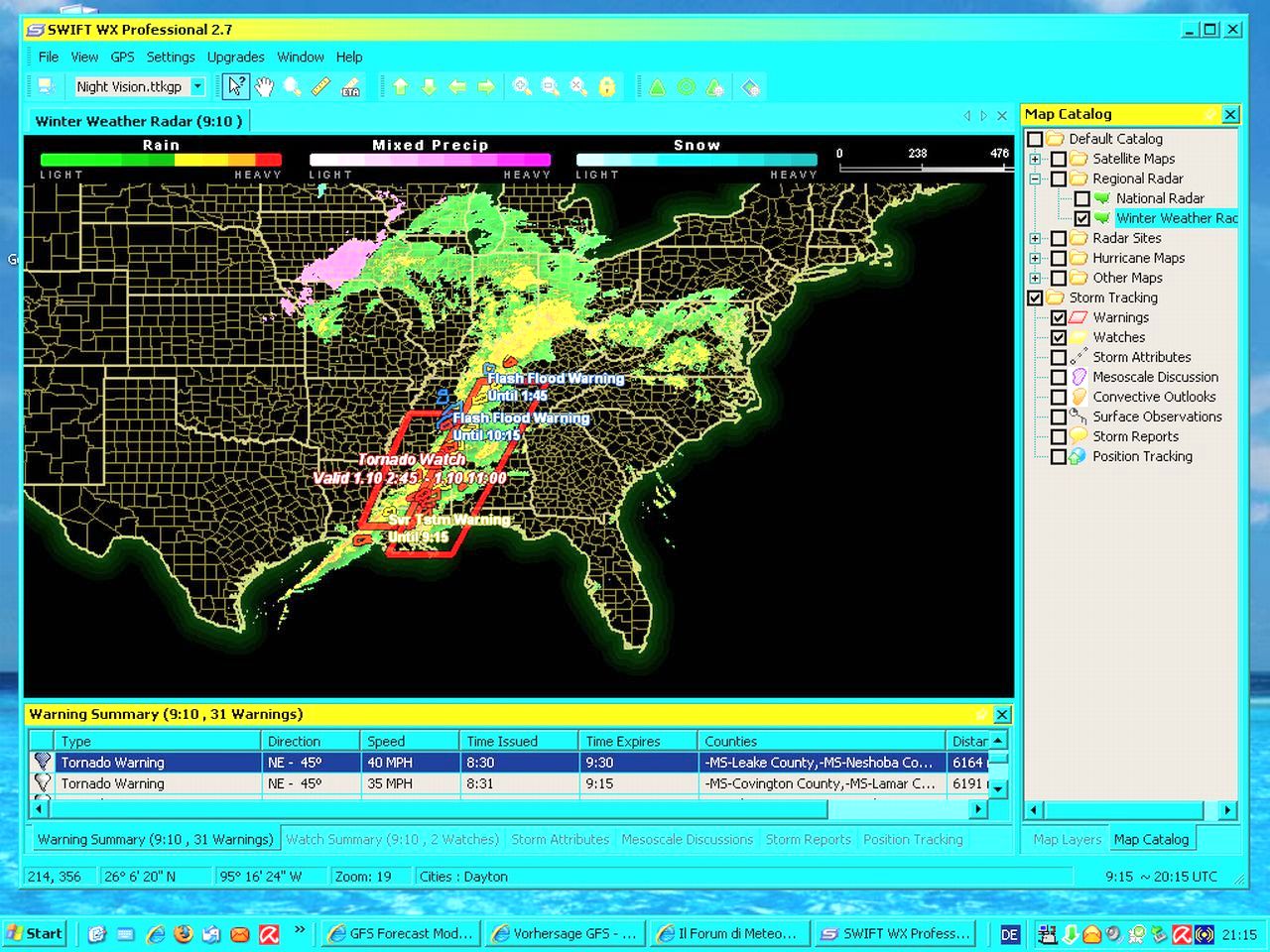
Task: Click the green target circle icon
Action: (686, 86)
